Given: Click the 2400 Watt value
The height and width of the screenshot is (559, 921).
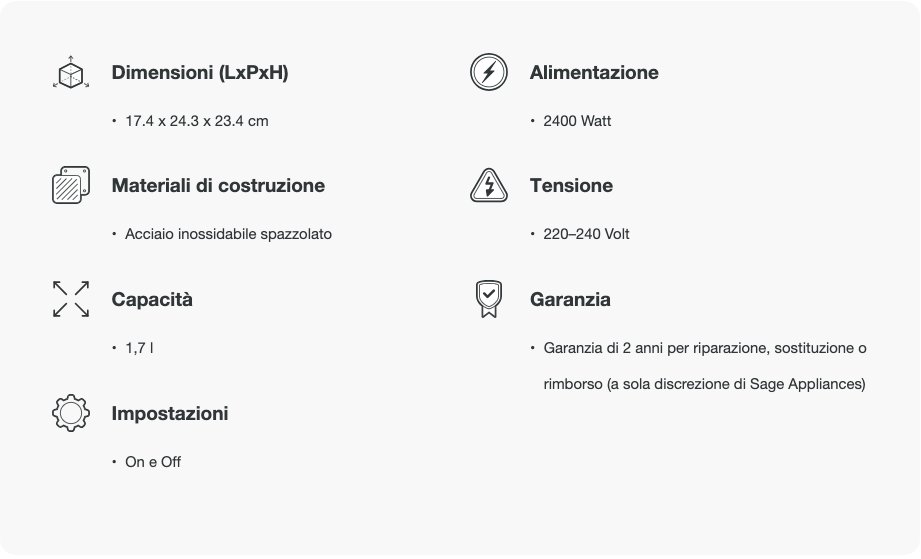Looking at the screenshot, I should [x=577, y=121].
